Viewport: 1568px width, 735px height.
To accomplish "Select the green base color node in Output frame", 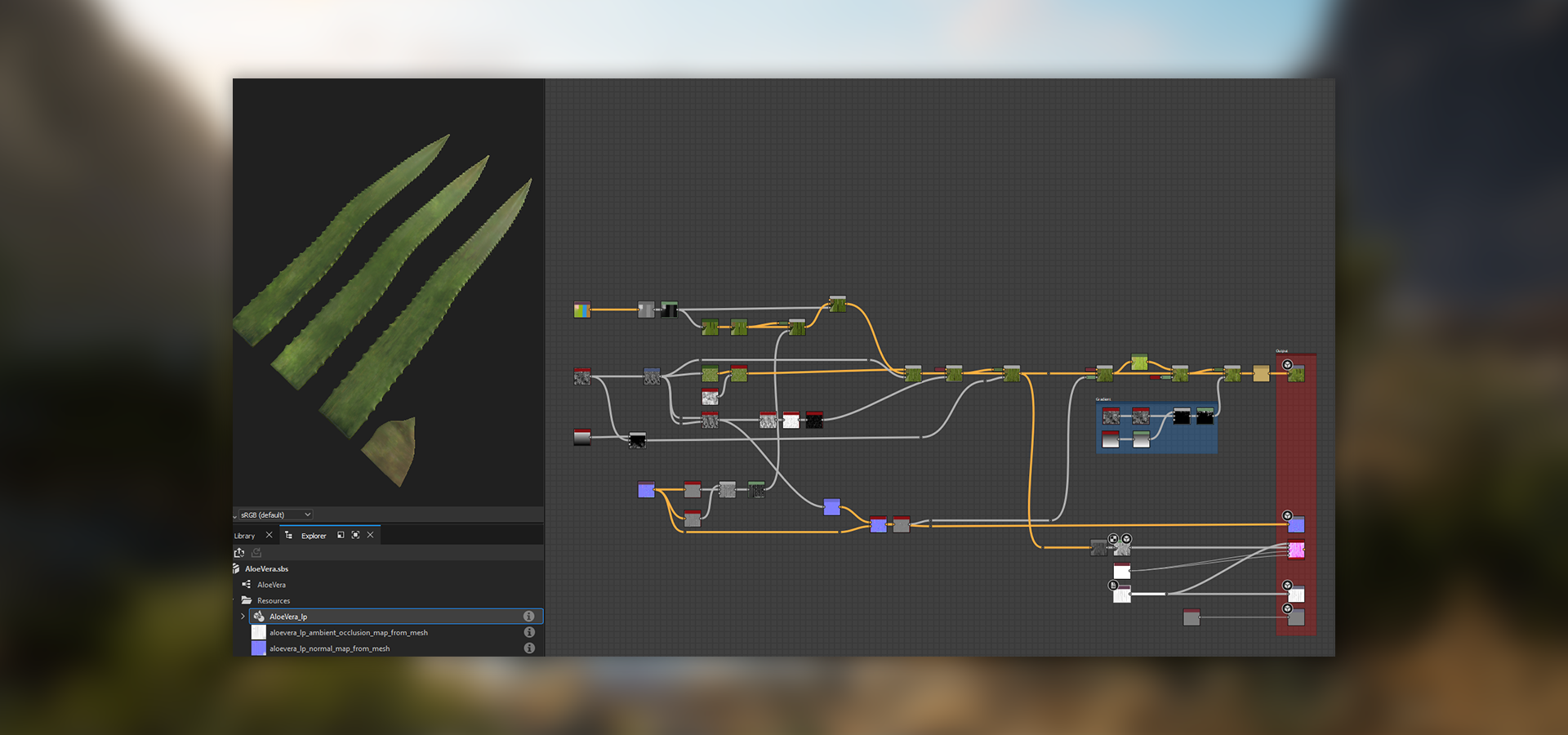I will tap(1296, 374).
